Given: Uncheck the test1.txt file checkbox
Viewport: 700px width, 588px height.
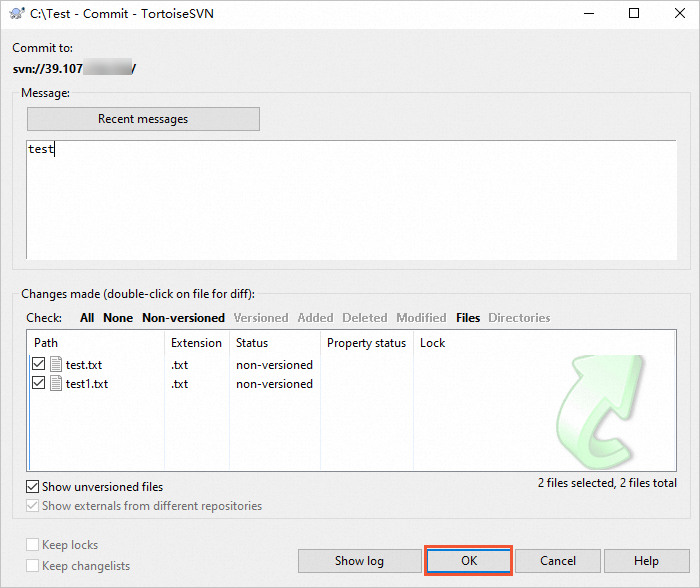Looking at the screenshot, I should 39,383.
